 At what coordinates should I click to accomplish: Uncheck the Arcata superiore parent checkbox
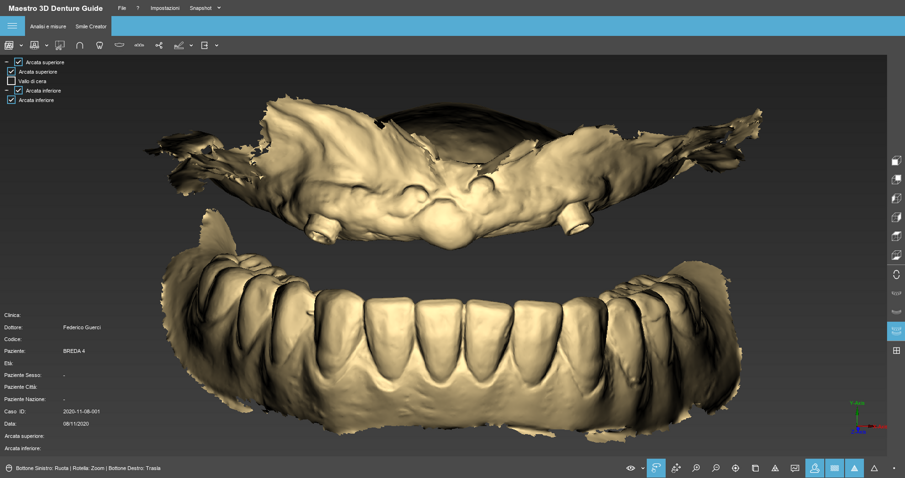point(18,62)
